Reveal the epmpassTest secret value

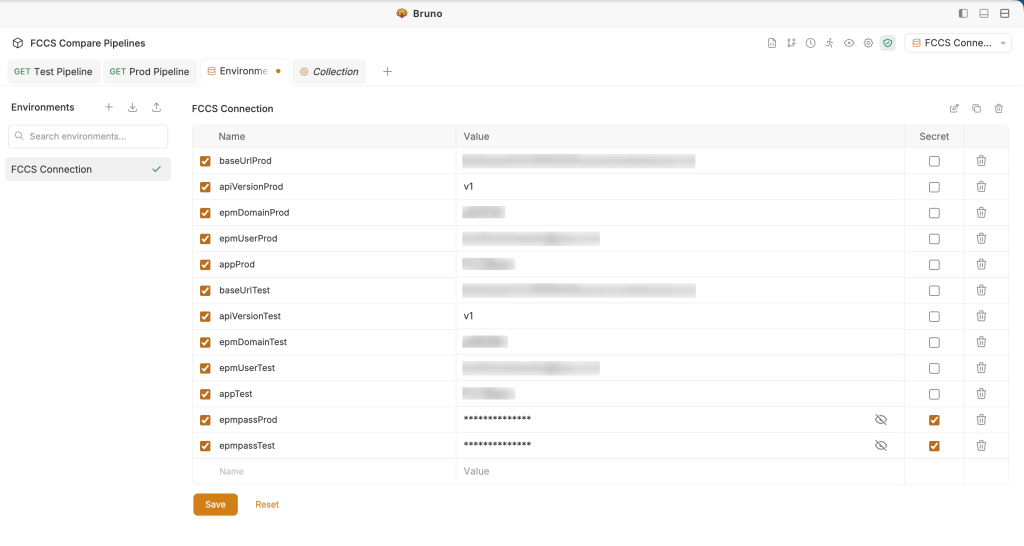click(x=881, y=445)
